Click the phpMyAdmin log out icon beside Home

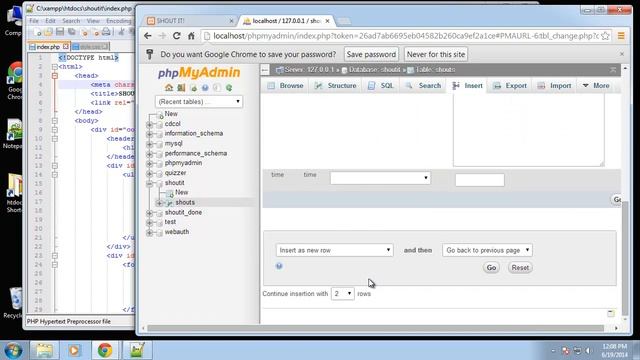[181, 88]
